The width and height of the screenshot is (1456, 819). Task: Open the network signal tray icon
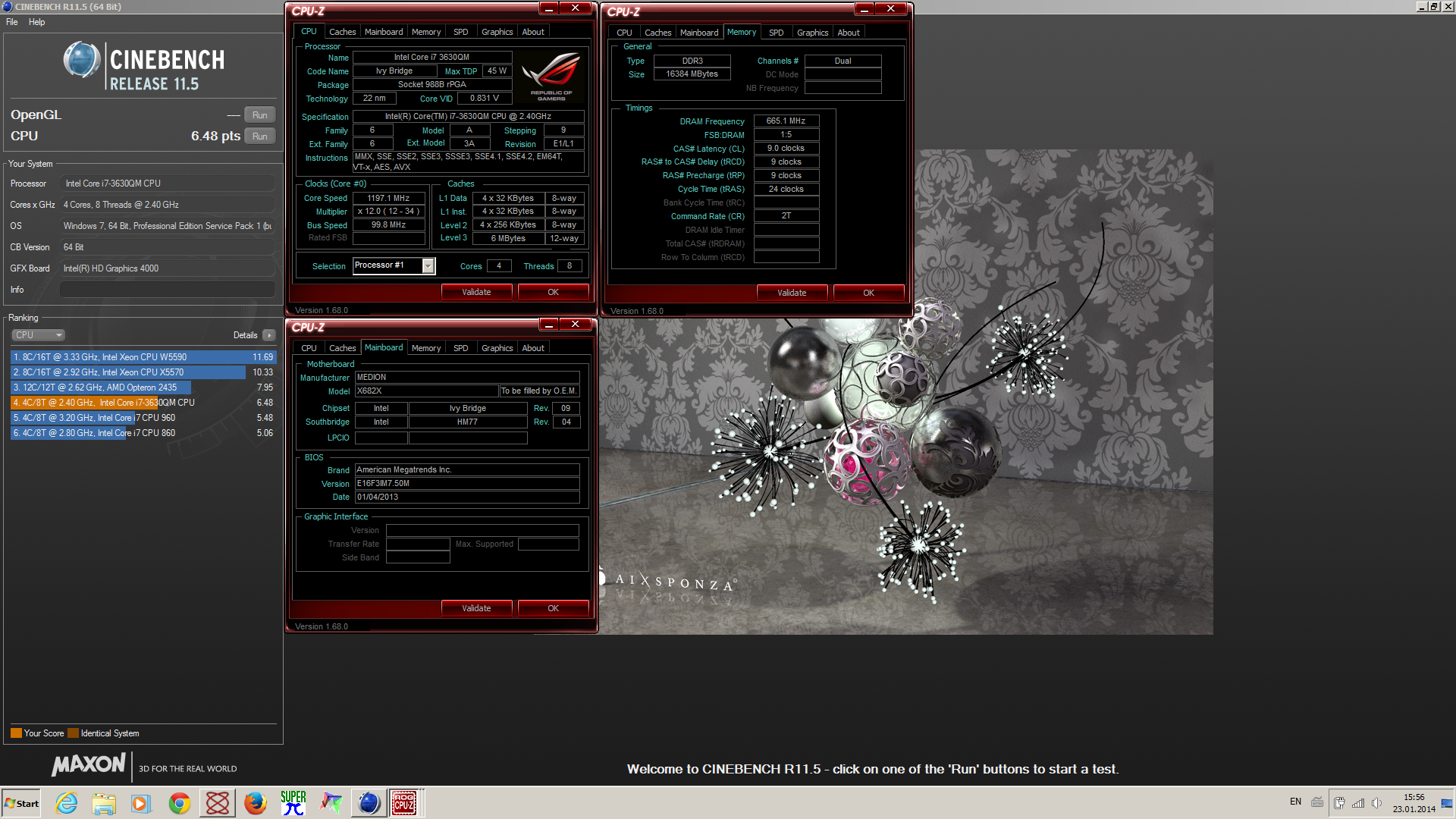[1358, 803]
